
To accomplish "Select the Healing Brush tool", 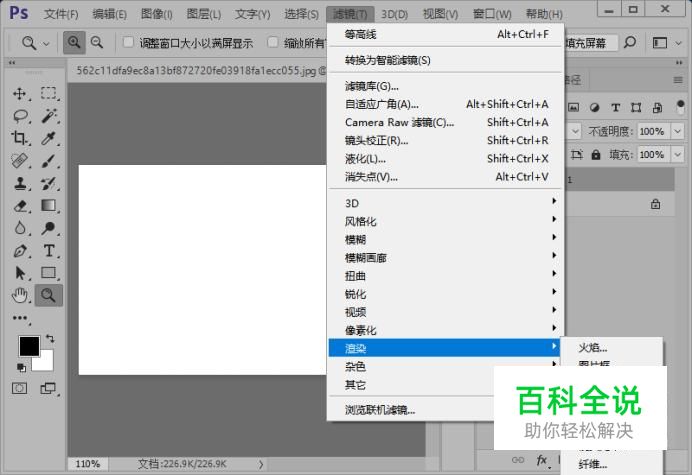I will [x=19, y=161].
